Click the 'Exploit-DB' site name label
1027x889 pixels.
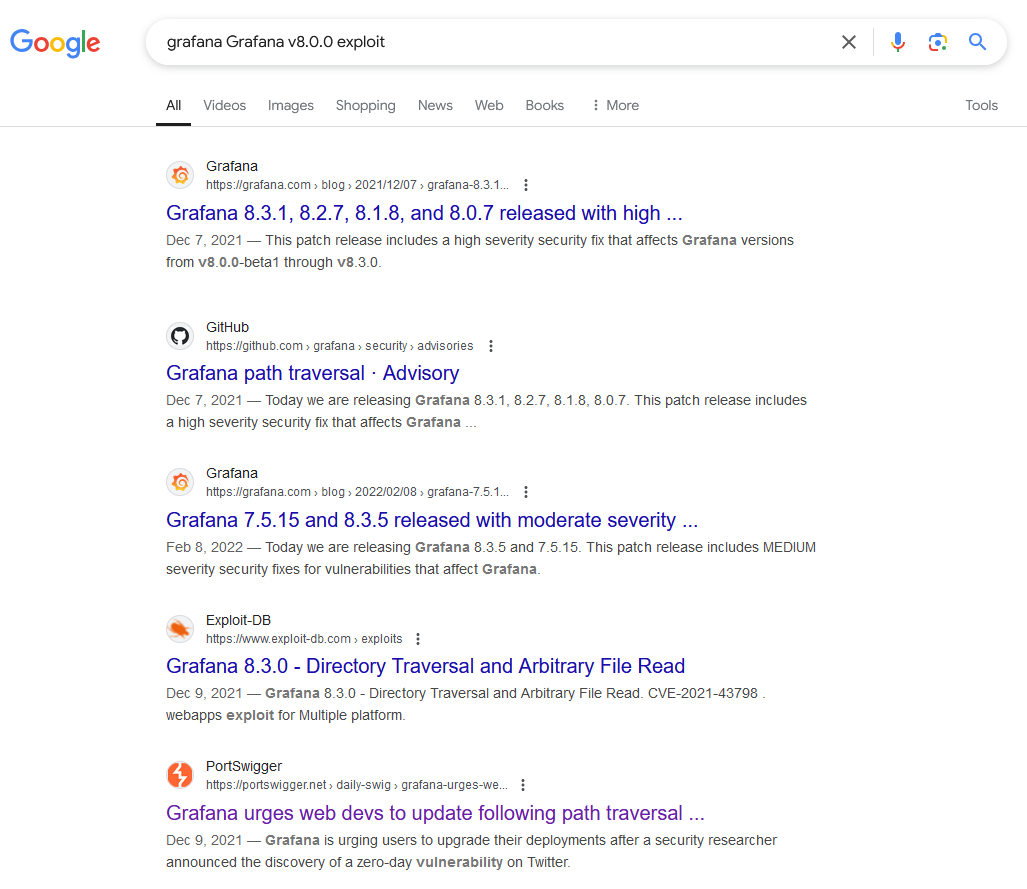tap(238, 620)
